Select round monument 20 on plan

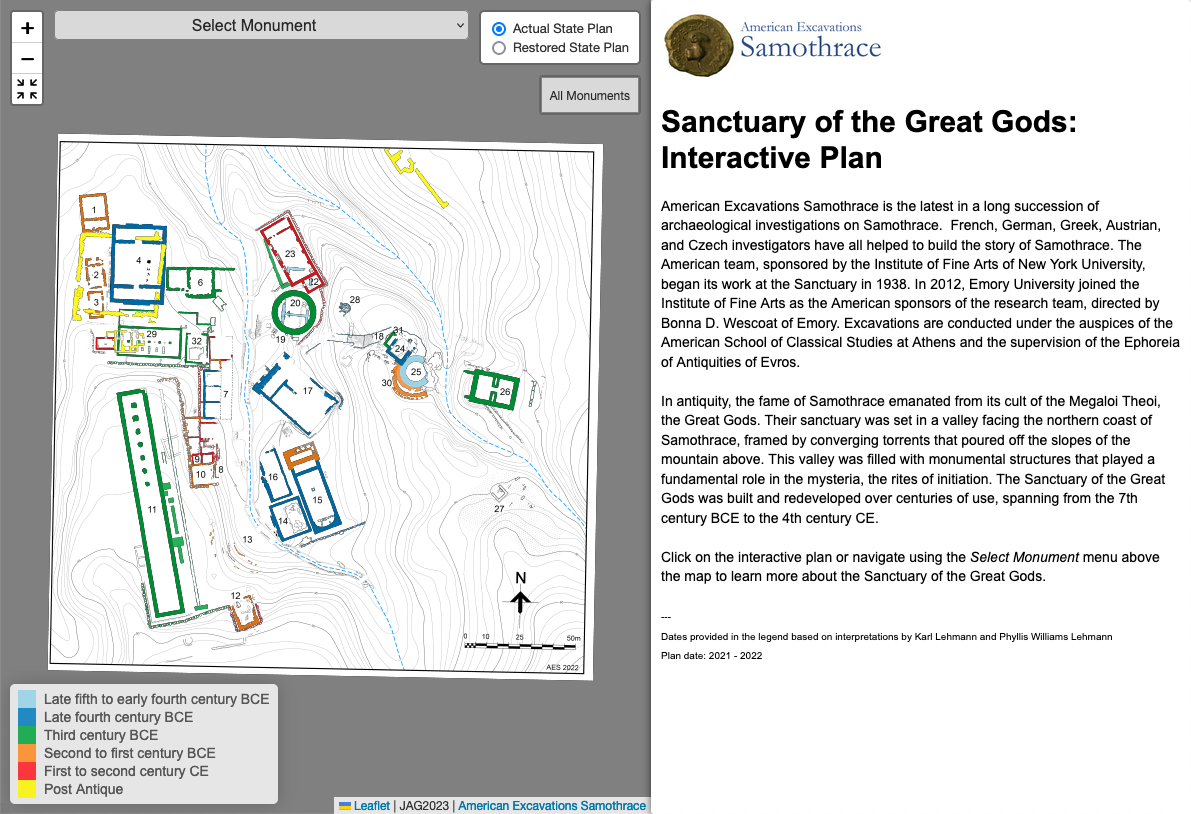294,311
